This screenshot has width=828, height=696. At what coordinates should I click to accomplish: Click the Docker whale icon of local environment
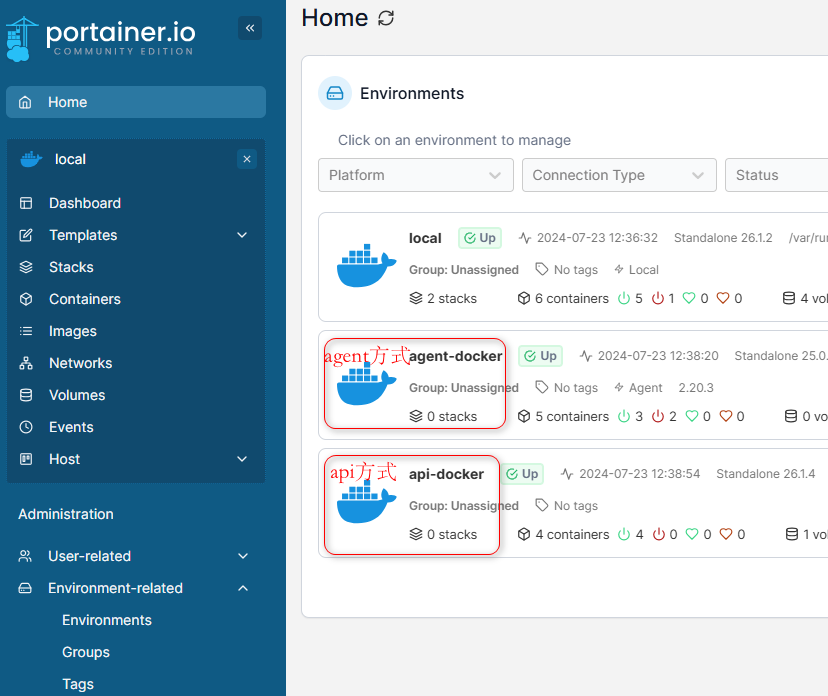coord(366,266)
